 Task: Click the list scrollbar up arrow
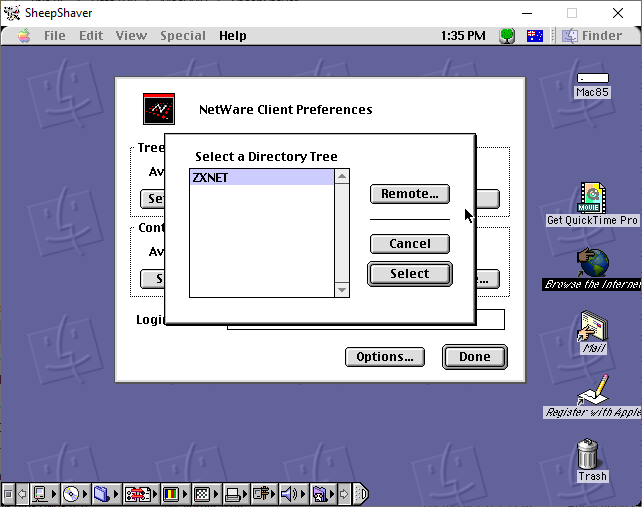pyautogui.click(x=342, y=177)
